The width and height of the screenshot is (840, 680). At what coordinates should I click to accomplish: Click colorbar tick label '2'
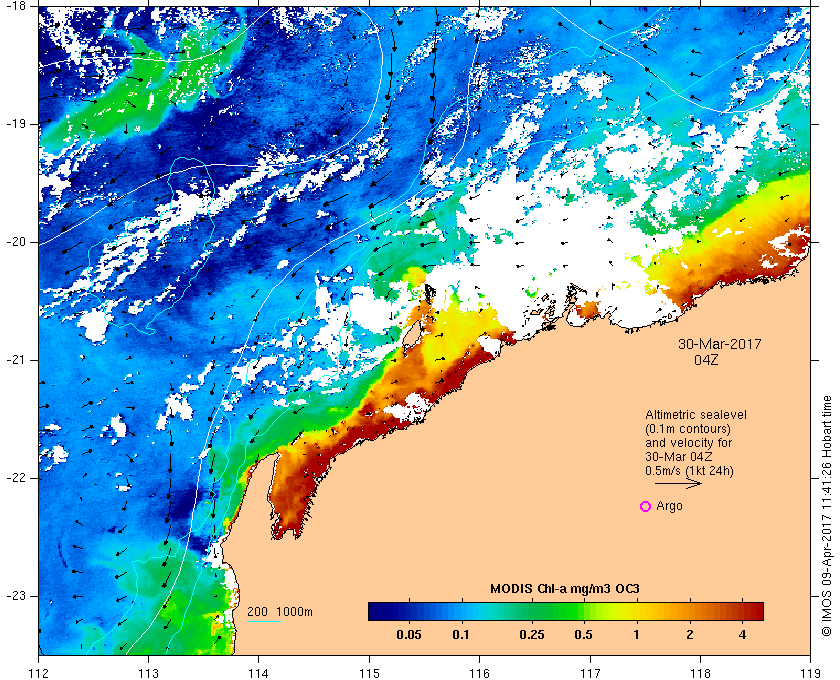point(689,635)
